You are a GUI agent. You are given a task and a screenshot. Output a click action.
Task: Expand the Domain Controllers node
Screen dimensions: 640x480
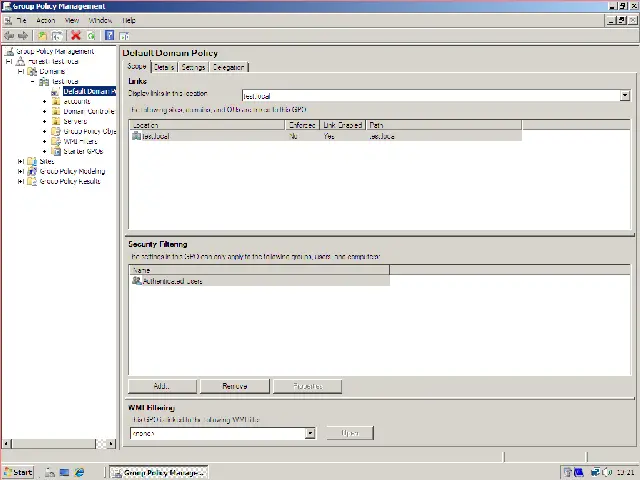pyautogui.click(x=44, y=111)
